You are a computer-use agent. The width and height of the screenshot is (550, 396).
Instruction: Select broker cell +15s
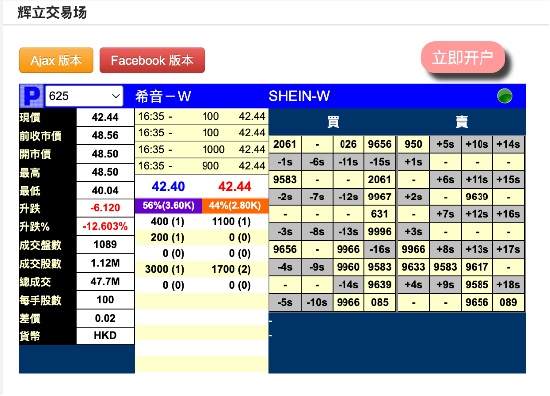coord(508,180)
